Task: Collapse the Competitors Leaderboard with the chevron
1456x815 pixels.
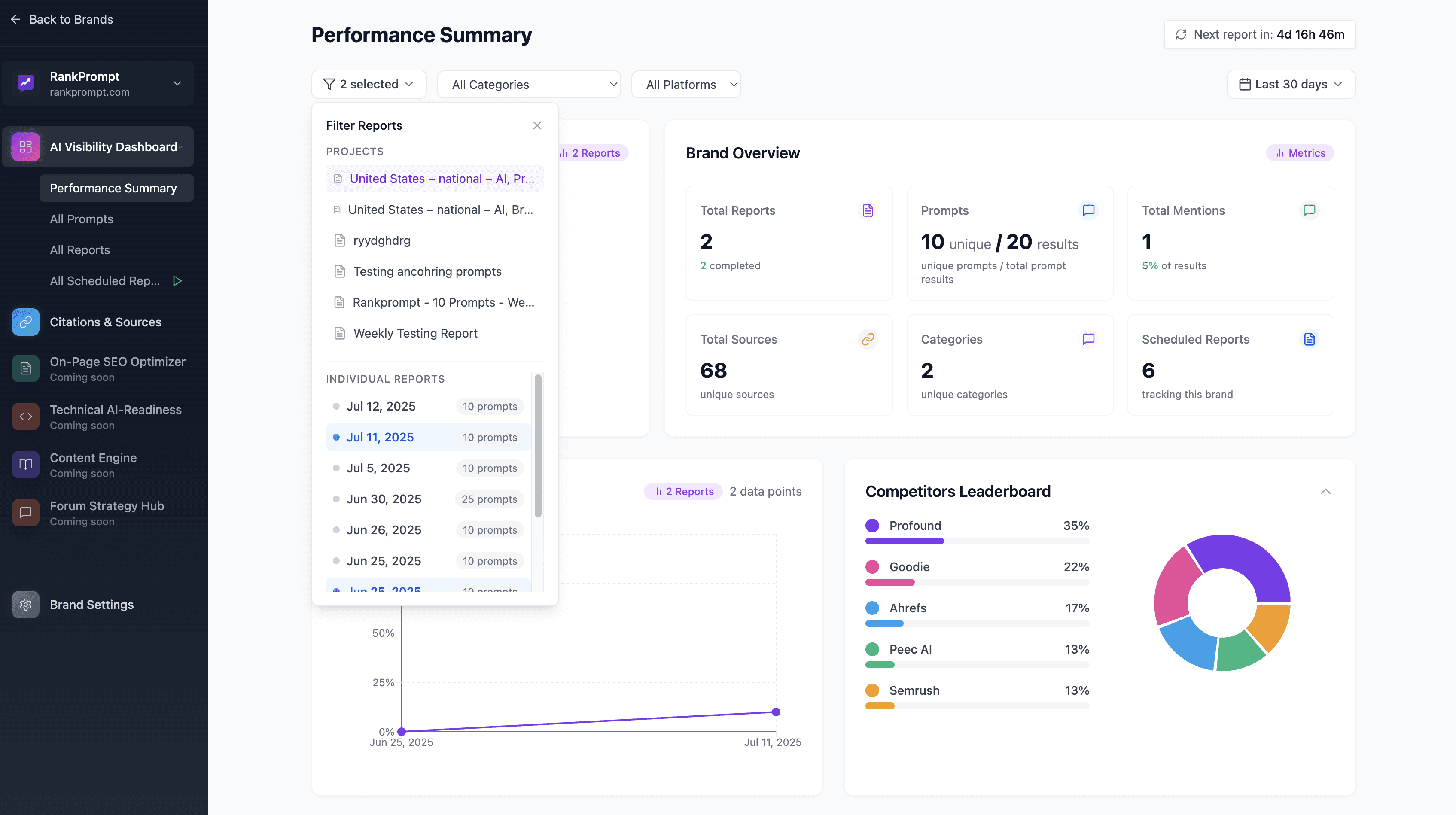Action: tap(1325, 491)
